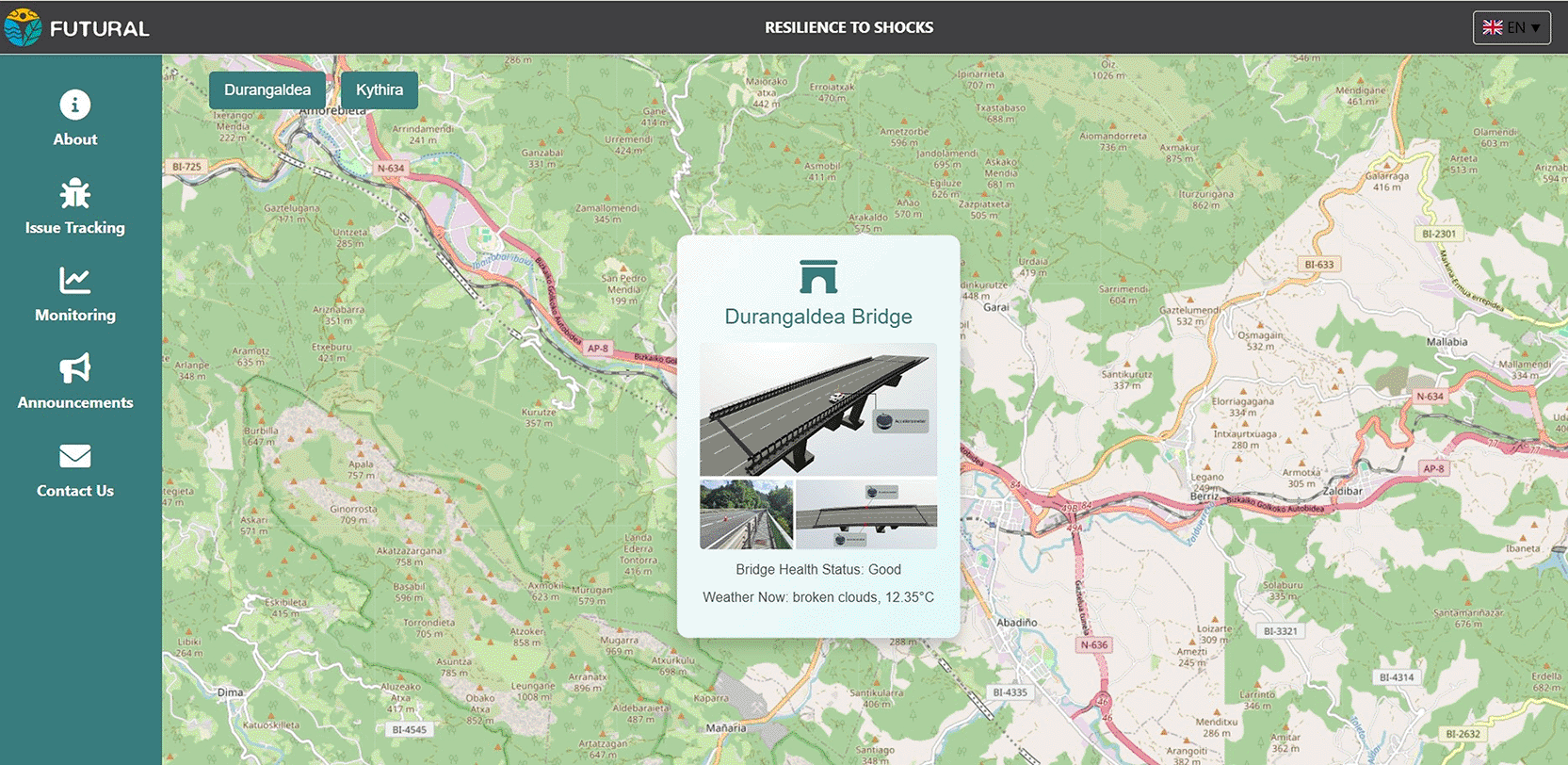Viewport: 1568px width, 765px height.
Task: Open the main 3D bridge model image
Action: click(x=818, y=410)
